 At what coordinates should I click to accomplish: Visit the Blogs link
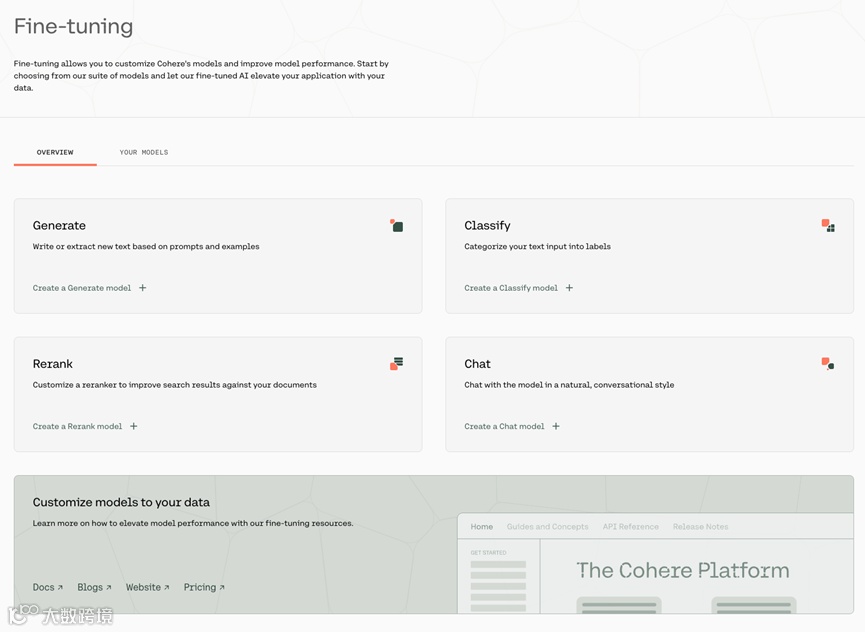coord(94,588)
